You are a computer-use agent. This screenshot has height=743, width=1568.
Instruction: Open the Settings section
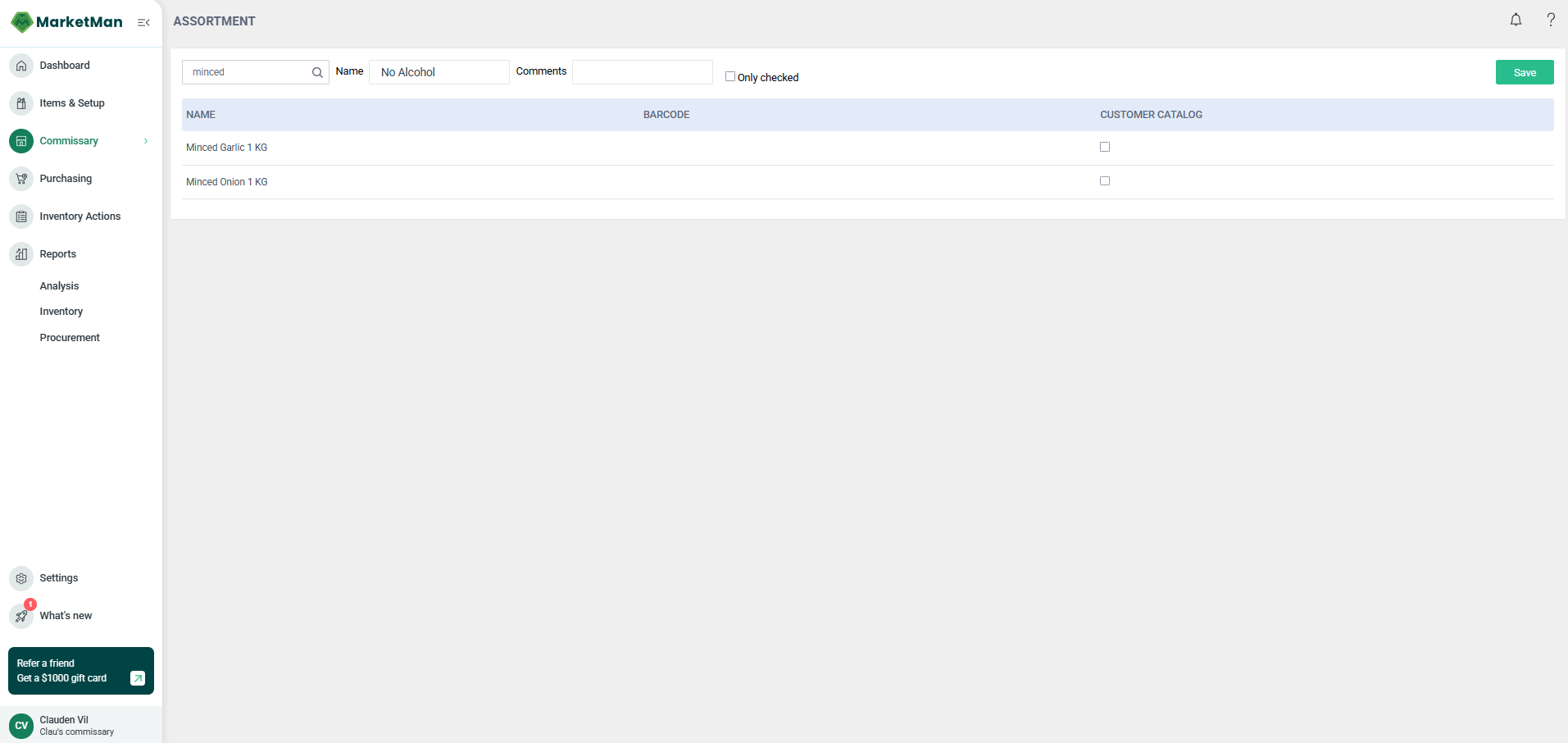57,577
